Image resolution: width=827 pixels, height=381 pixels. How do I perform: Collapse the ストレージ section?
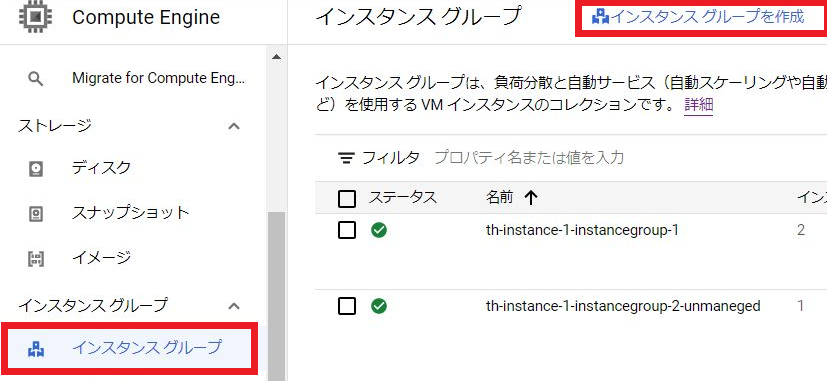click(234, 126)
